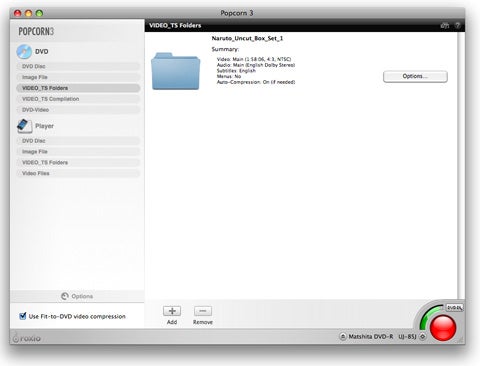Screen dimensions: 480x366
Task: Click the yellow minimize window button
Action: [28, 13]
